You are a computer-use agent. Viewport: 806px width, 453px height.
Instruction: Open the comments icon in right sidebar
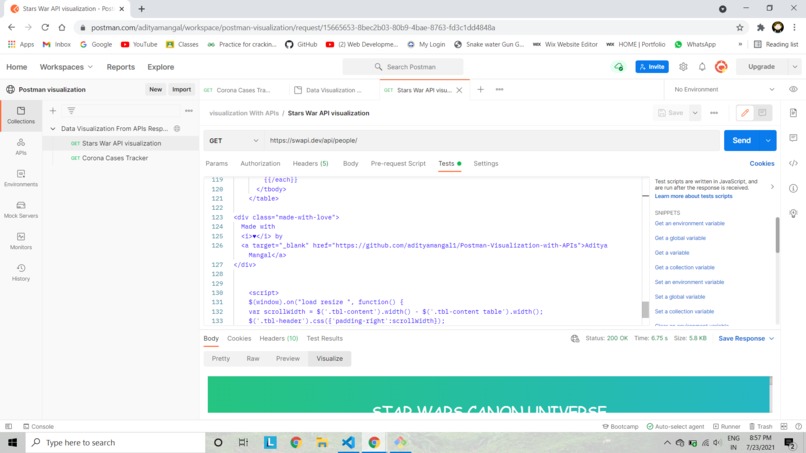[793, 138]
